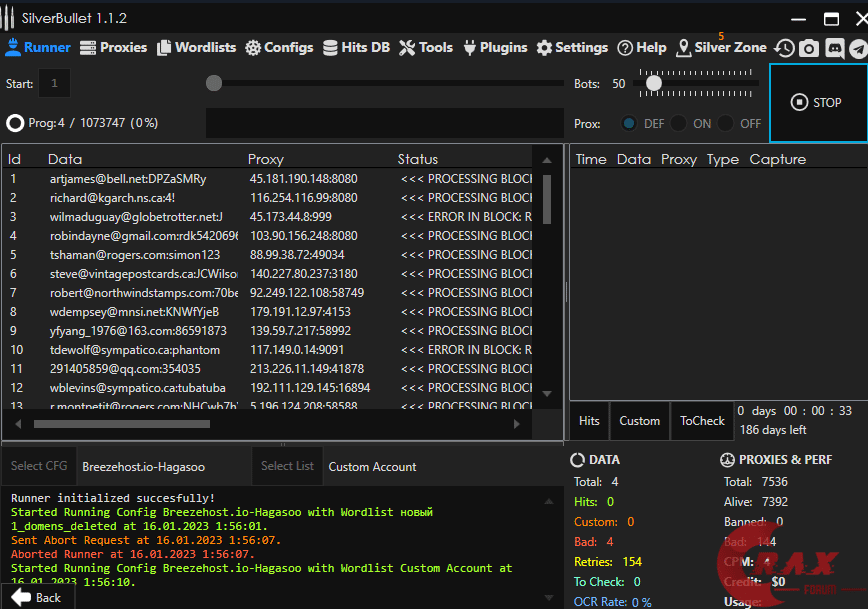Click the Select List button

[287, 466]
